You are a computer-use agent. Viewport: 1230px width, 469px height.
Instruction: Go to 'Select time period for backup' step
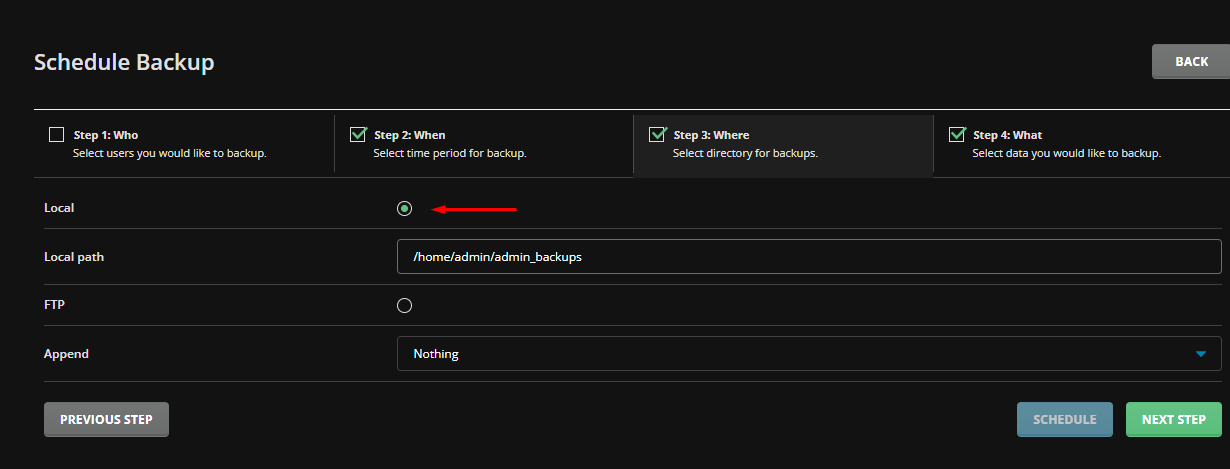pyautogui.click(x=449, y=154)
